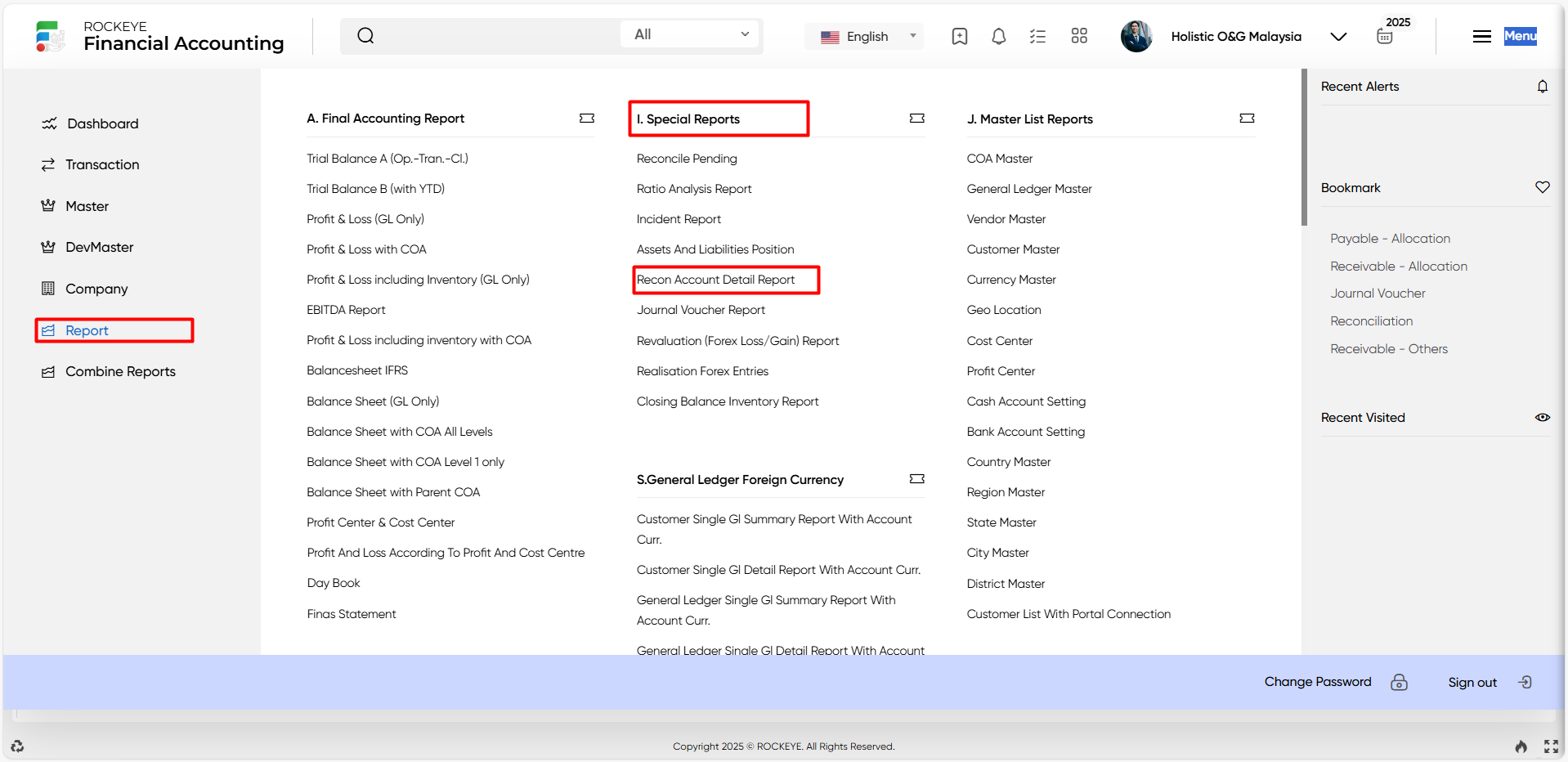Click the Recent Visited eye icon
This screenshot has width=1568, height=762.
(x=1543, y=417)
